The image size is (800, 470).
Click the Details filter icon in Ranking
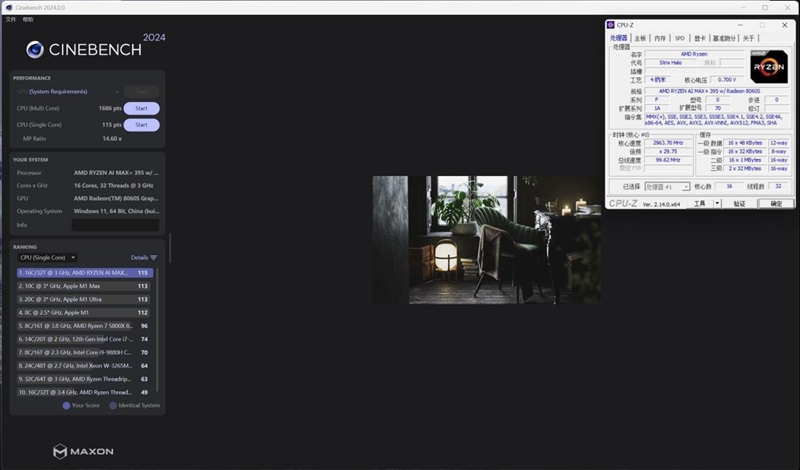click(x=153, y=258)
